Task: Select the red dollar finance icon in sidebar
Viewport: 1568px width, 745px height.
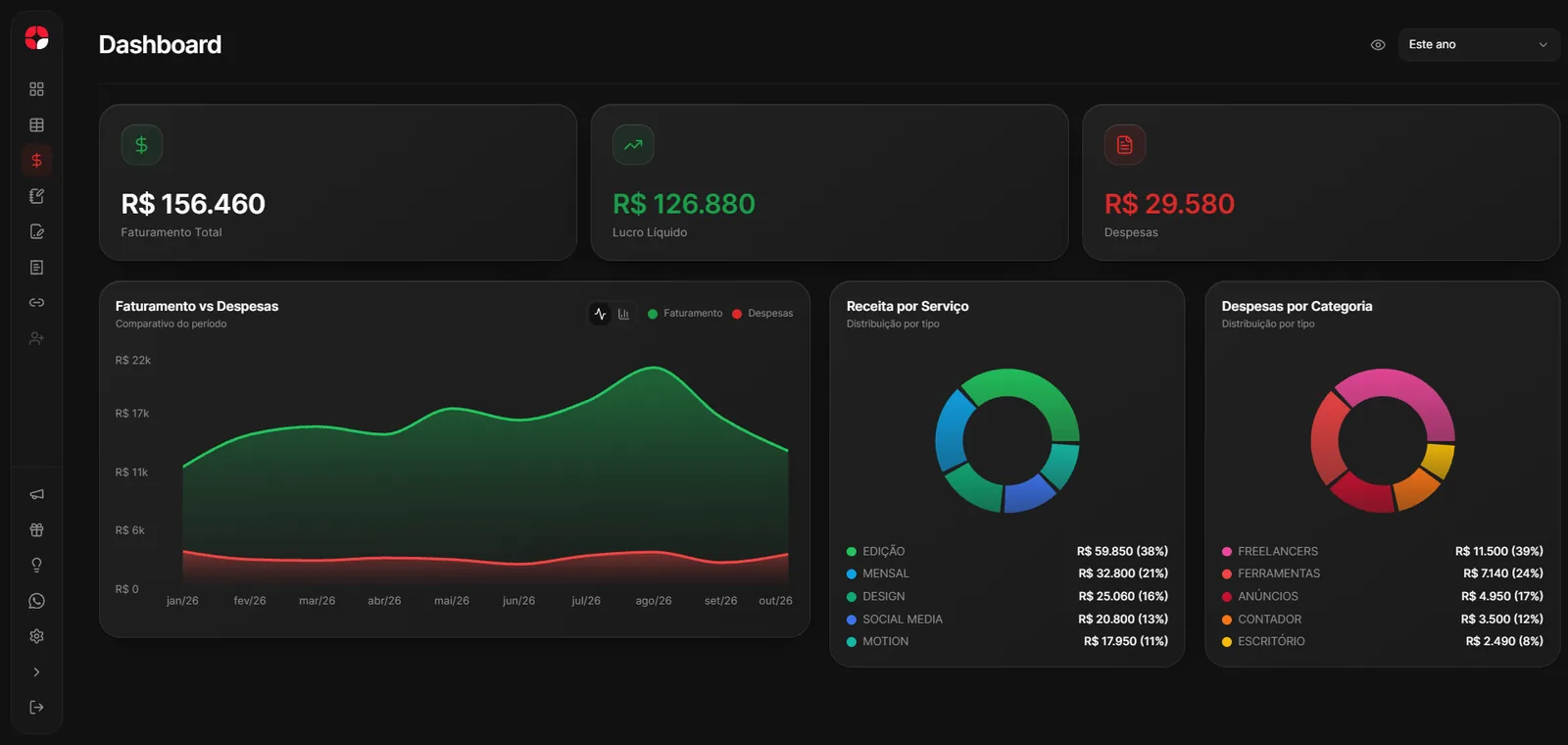Action: pos(36,160)
